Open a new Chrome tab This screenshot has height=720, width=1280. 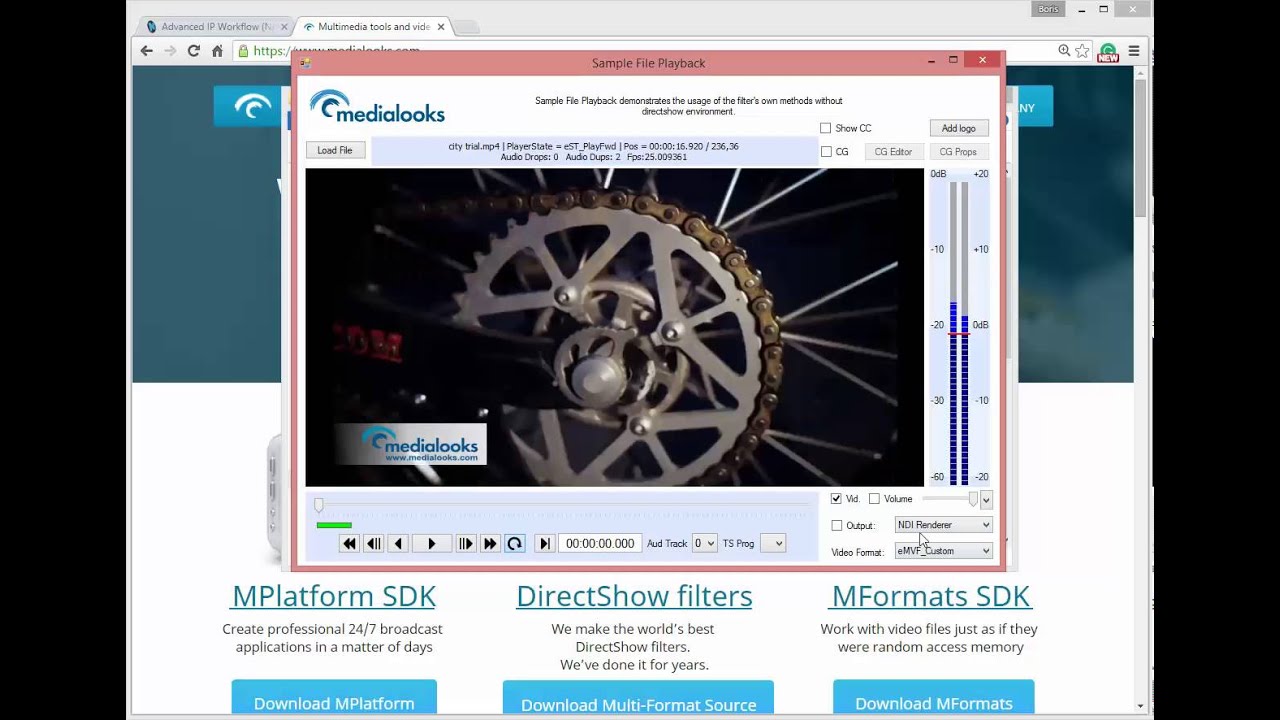(x=468, y=27)
